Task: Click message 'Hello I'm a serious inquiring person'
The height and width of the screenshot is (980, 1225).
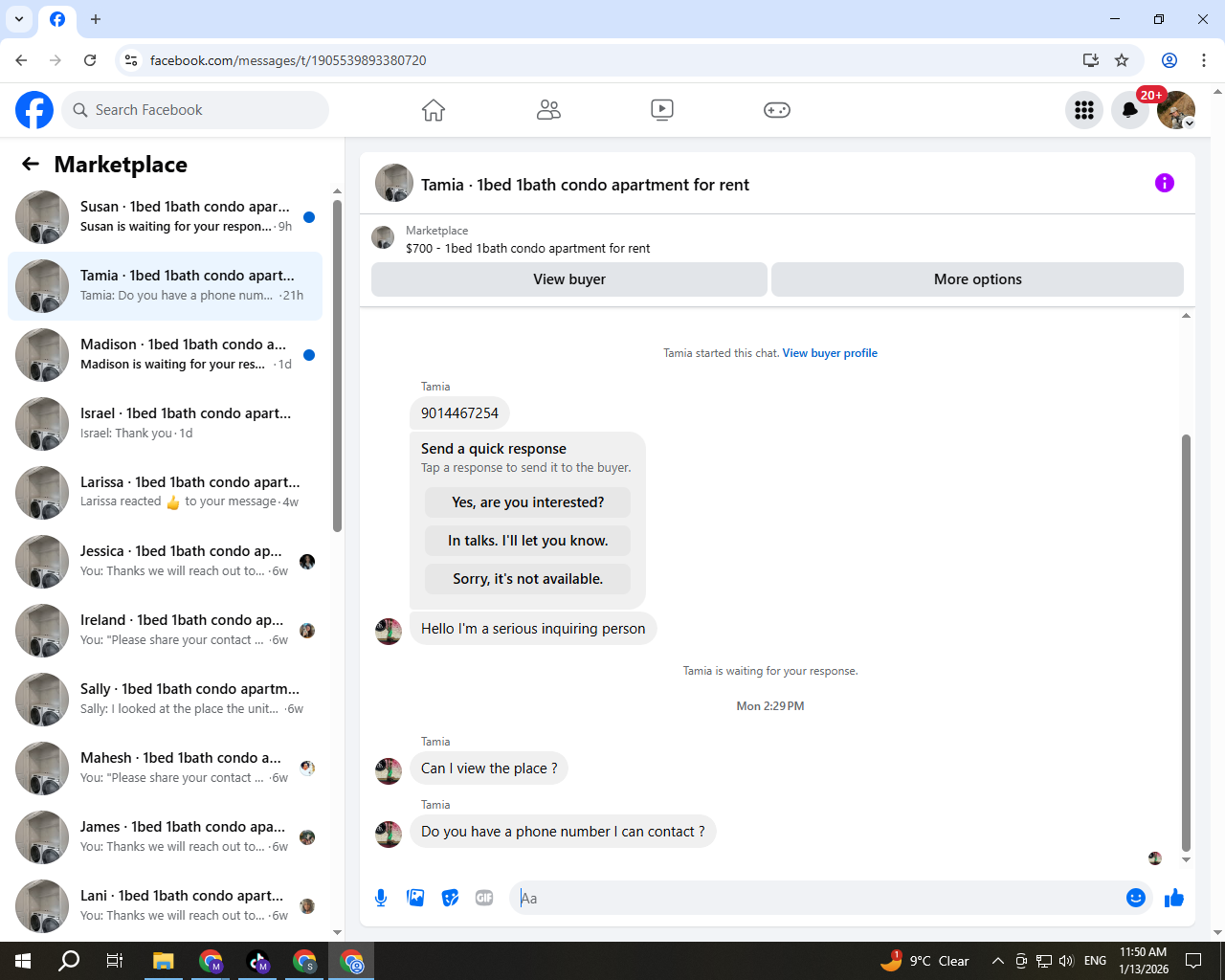Action: (x=533, y=629)
